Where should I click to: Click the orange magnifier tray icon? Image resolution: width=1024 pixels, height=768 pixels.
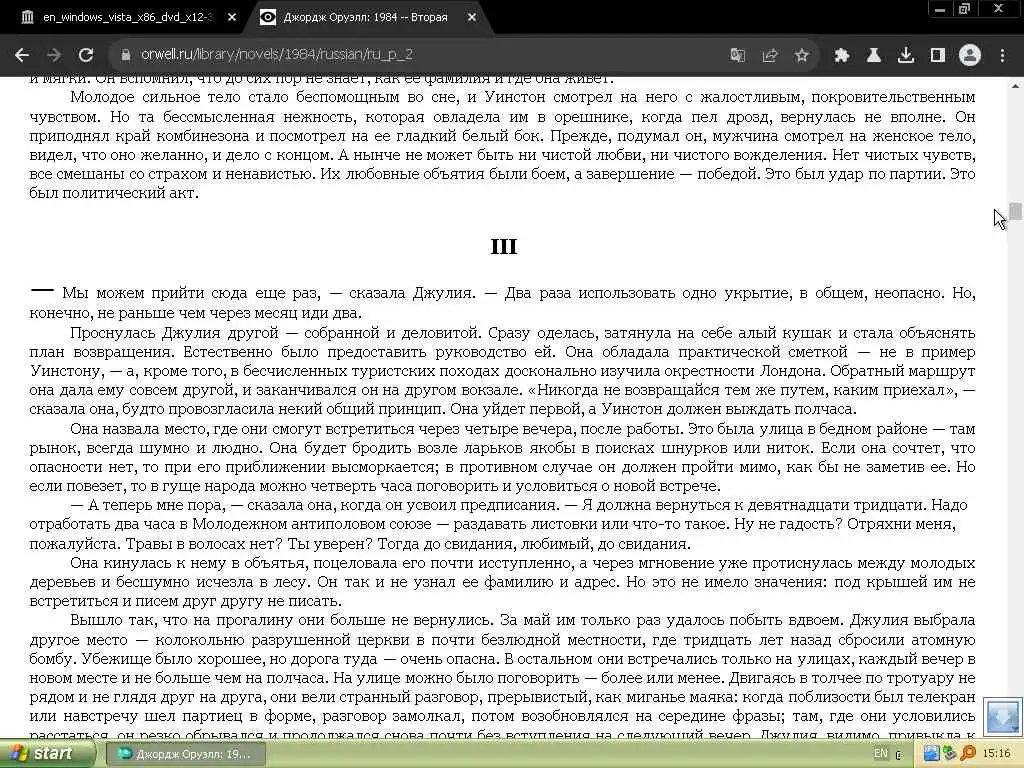tap(968, 754)
